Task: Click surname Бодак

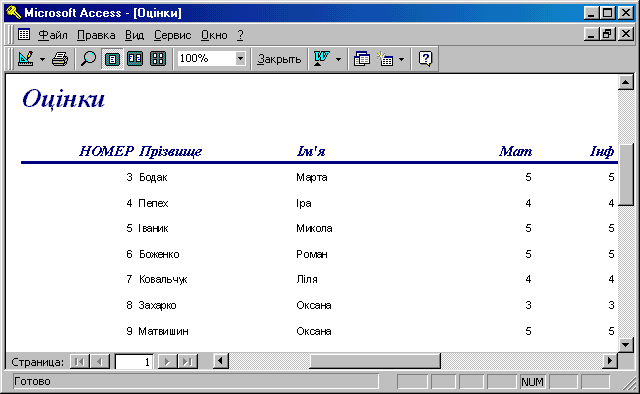Action: coord(153,178)
